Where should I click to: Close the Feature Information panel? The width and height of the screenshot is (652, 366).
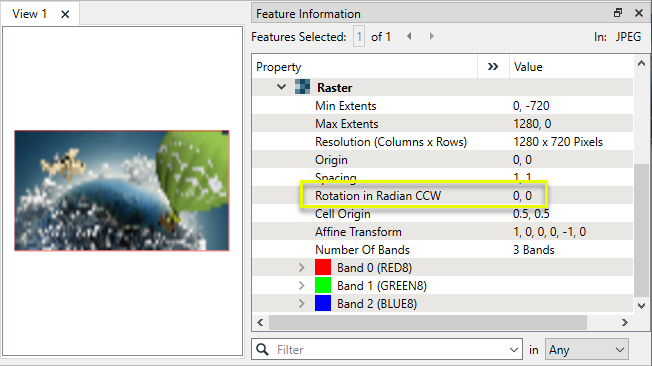[x=639, y=13]
